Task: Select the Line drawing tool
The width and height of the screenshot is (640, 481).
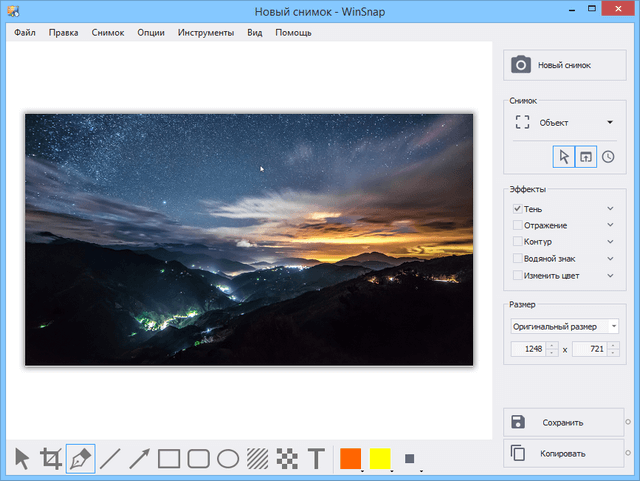Action: click(110, 459)
